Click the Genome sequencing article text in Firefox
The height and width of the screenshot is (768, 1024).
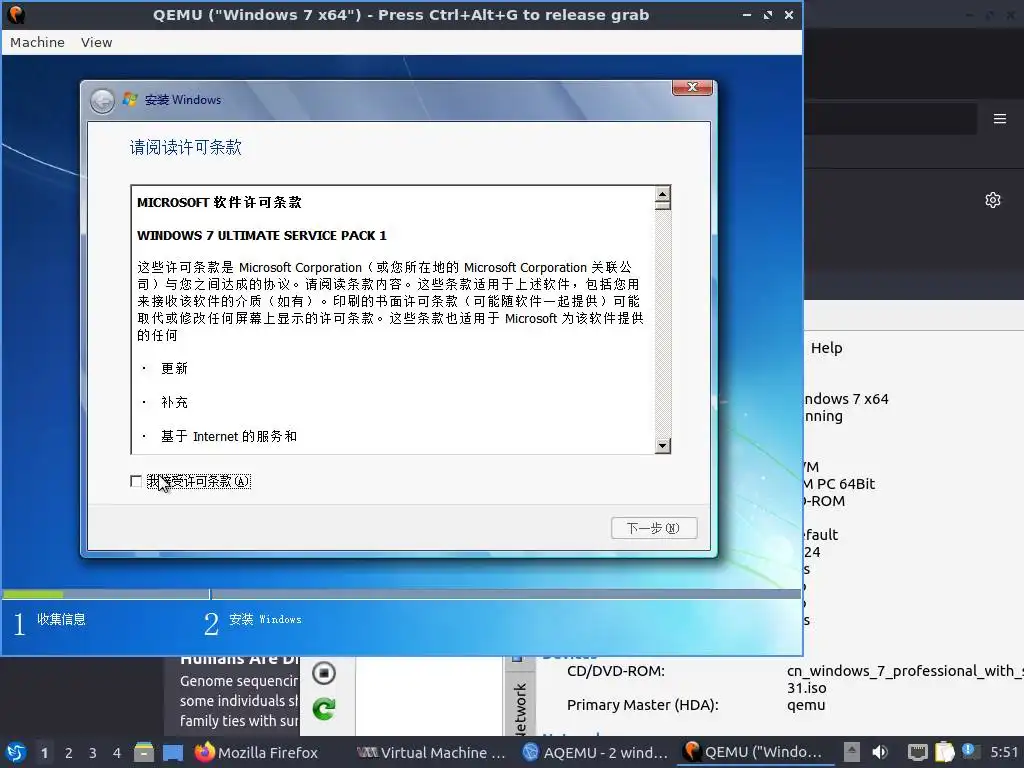(x=239, y=701)
